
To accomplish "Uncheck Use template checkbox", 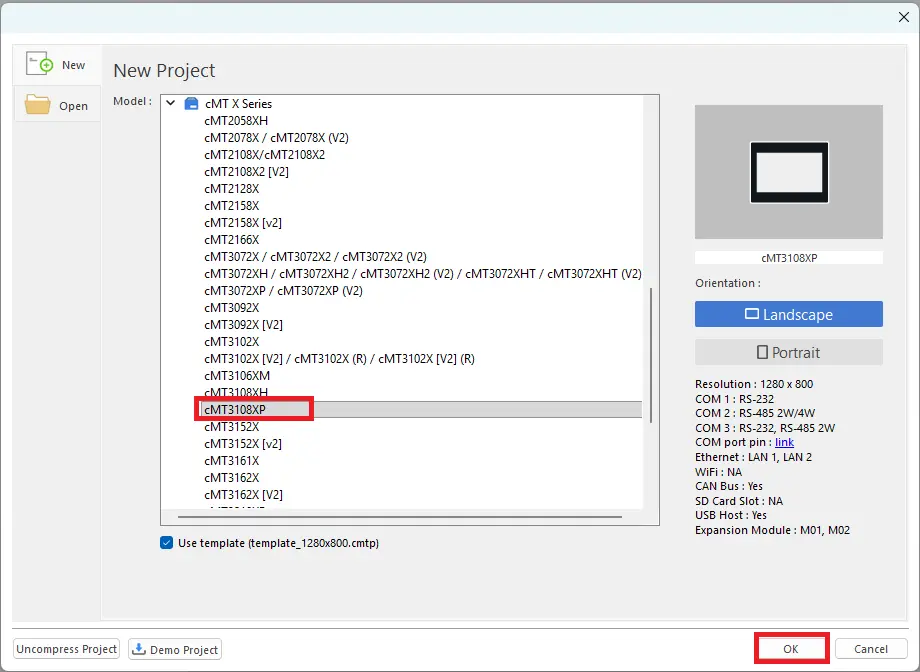I will tap(167, 542).
